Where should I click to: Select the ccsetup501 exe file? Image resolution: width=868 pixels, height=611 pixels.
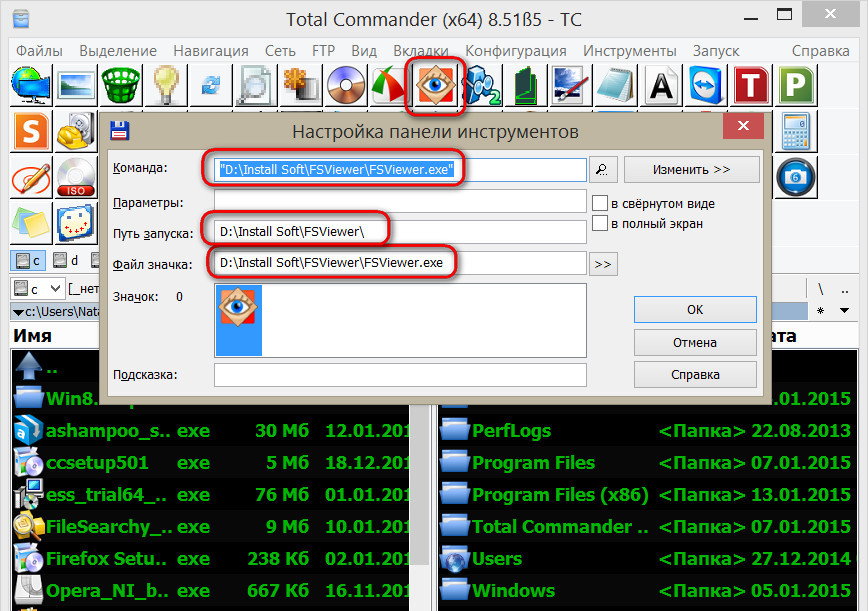[210, 462]
